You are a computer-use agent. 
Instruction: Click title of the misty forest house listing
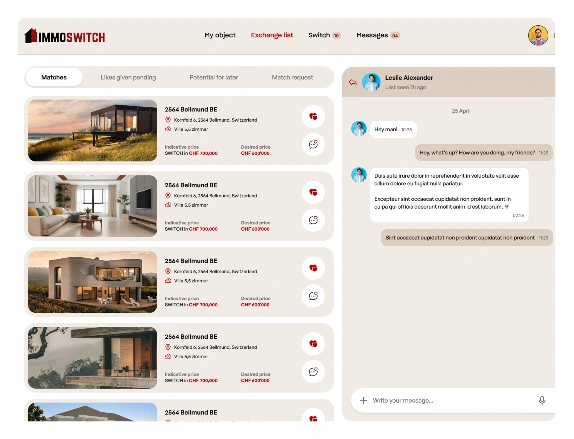point(191,336)
